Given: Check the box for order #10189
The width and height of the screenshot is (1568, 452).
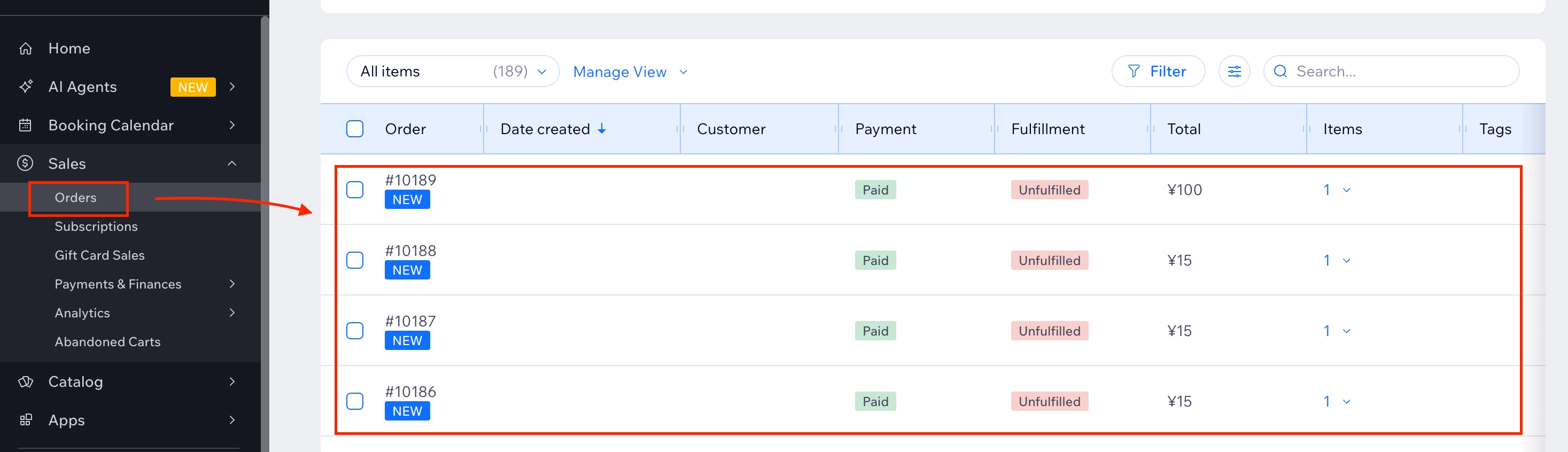Looking at the screenshot, I should point(355,190).
